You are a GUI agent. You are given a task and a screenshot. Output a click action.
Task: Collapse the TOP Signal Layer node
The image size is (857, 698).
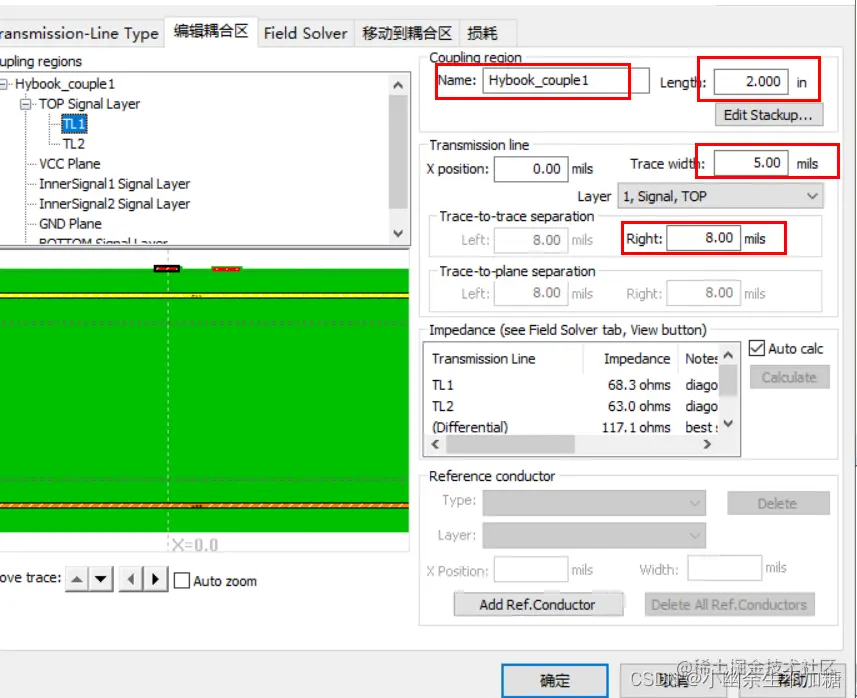click(x=26, y=104)
